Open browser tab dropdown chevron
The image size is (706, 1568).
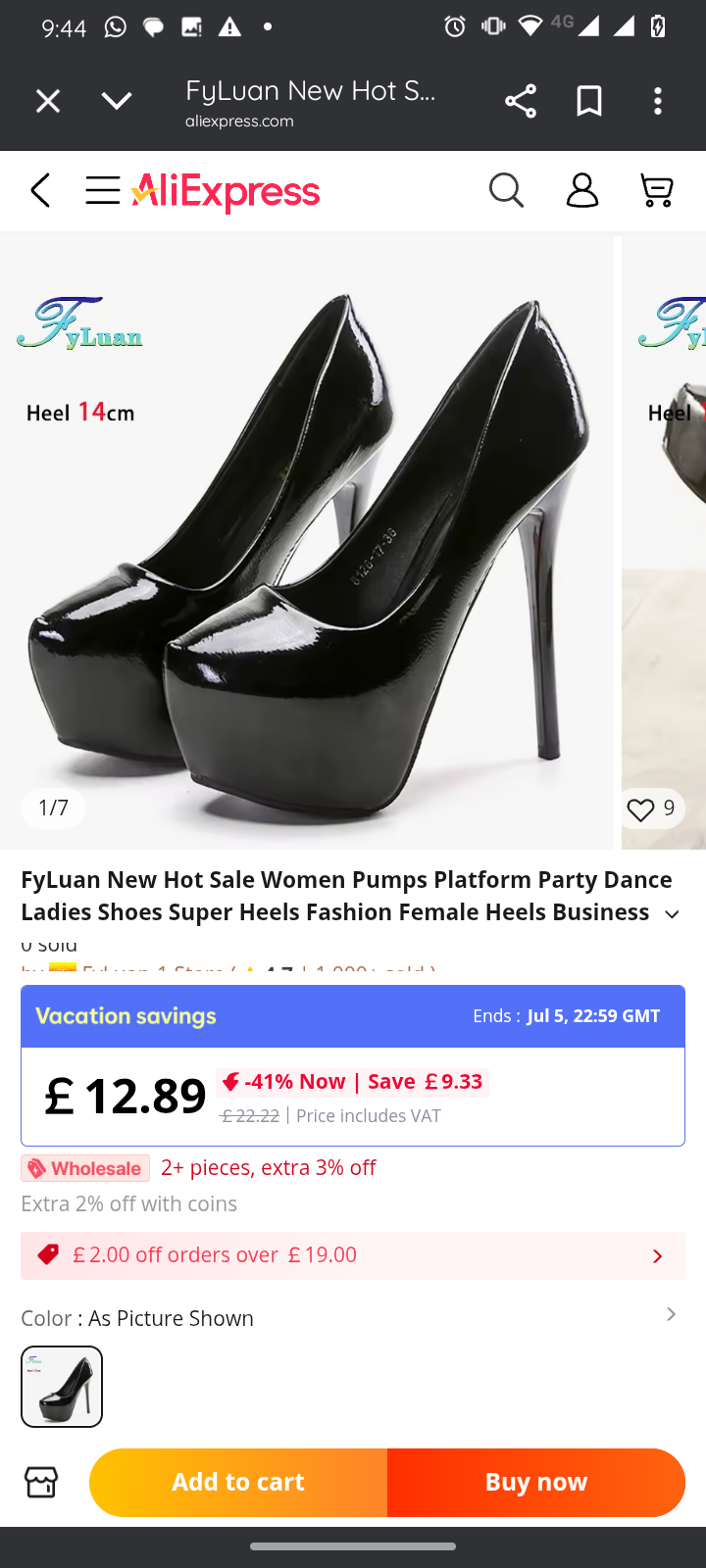click(x=117, y=101)
